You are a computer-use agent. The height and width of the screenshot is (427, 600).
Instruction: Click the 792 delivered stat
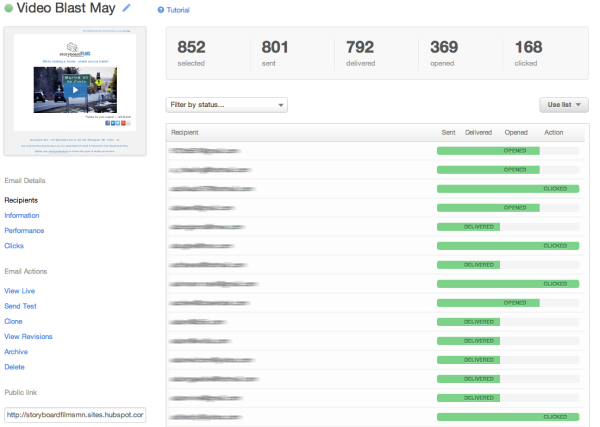360,53
